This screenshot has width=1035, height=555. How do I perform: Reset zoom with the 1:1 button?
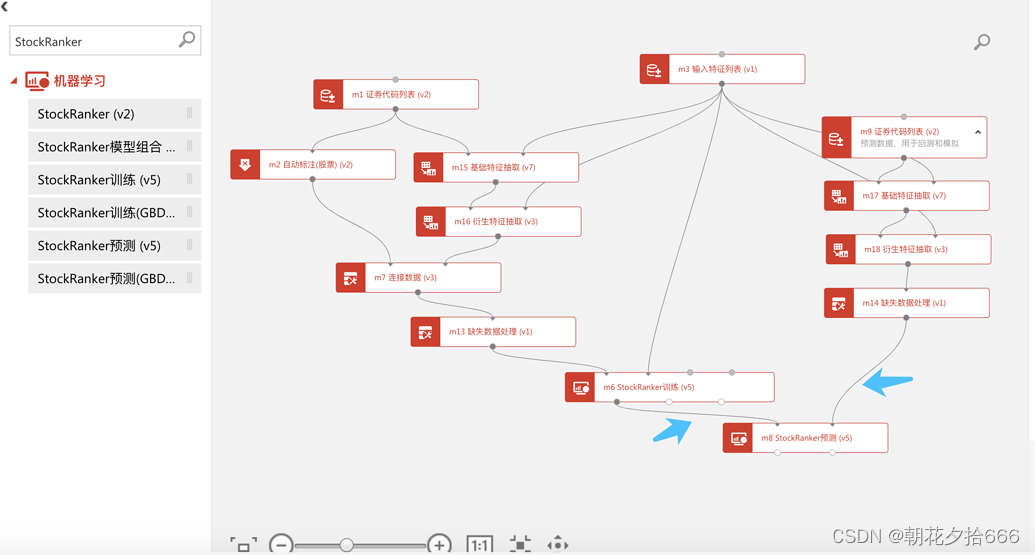tap(480, 545)
